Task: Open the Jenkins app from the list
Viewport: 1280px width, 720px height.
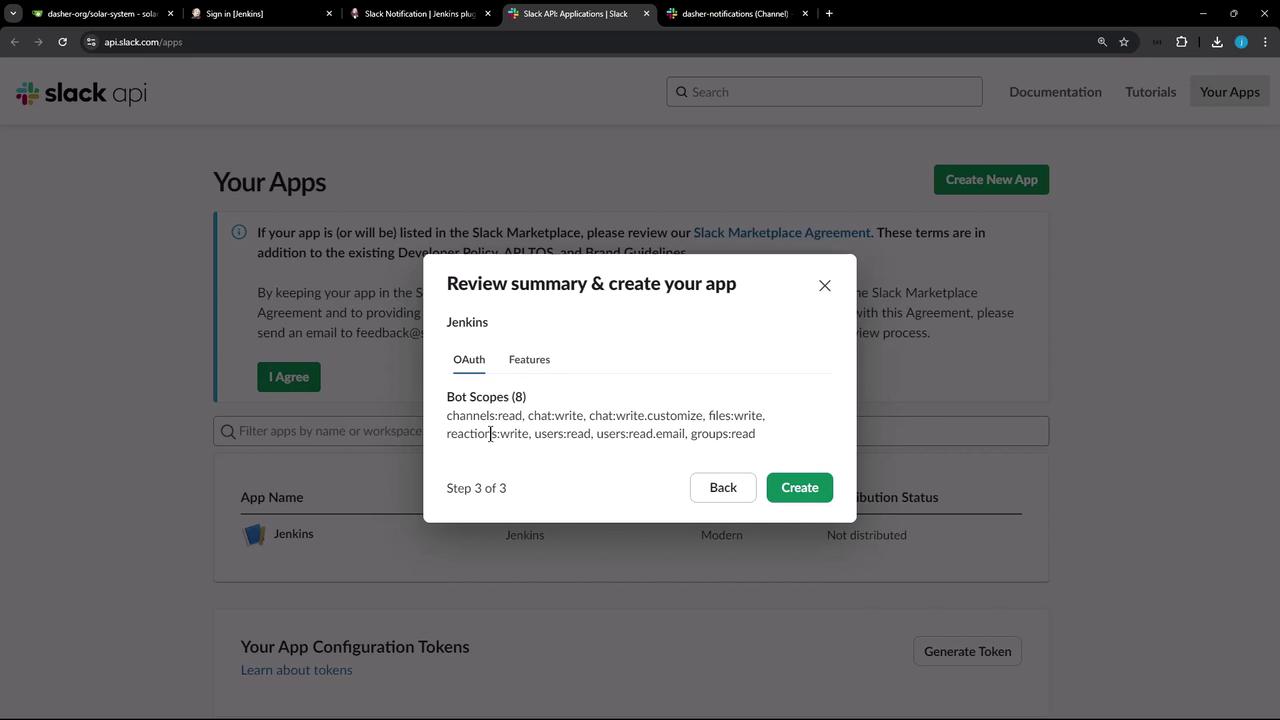Action: (x=293, y=534)
